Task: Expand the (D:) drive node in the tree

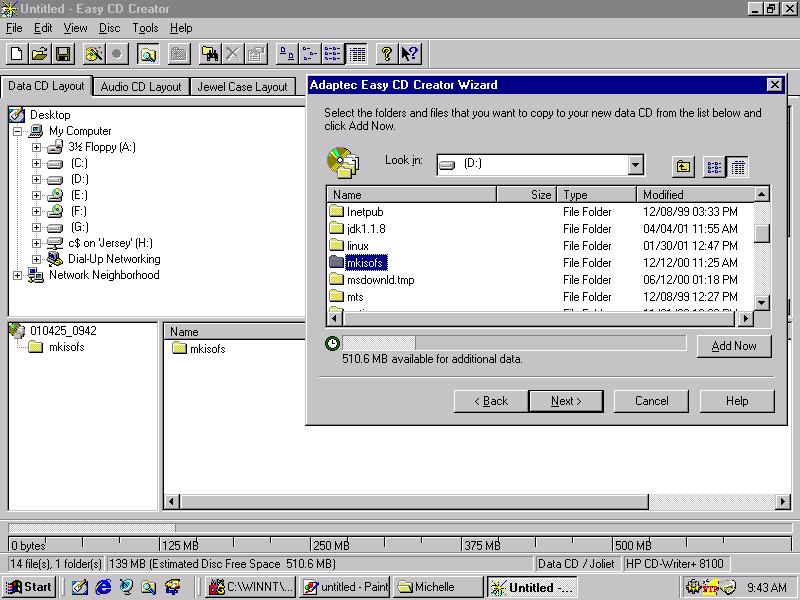Action: pyautogui.click(x=36, y=179)
